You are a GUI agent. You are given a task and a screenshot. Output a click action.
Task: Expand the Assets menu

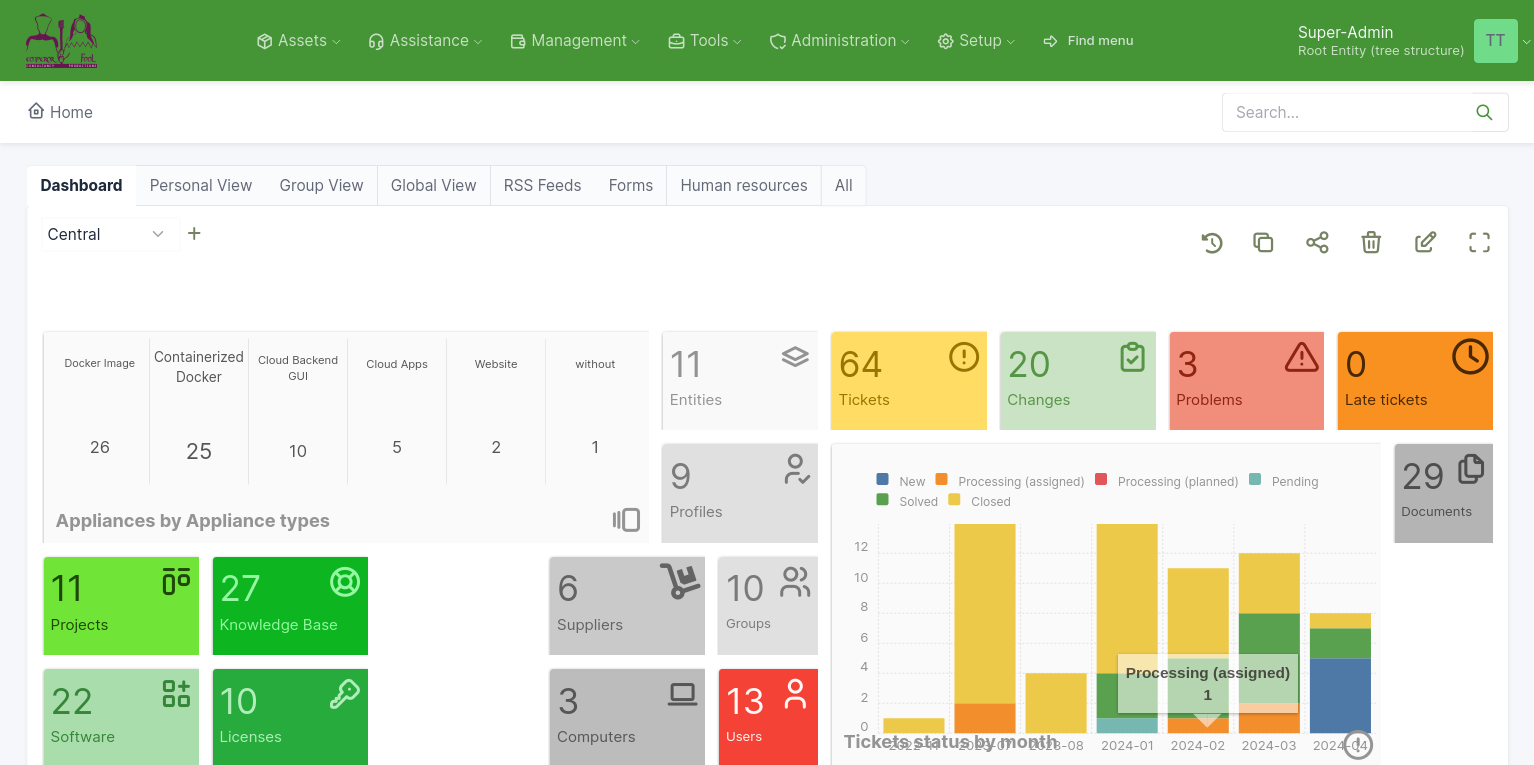tap(299, 41)
